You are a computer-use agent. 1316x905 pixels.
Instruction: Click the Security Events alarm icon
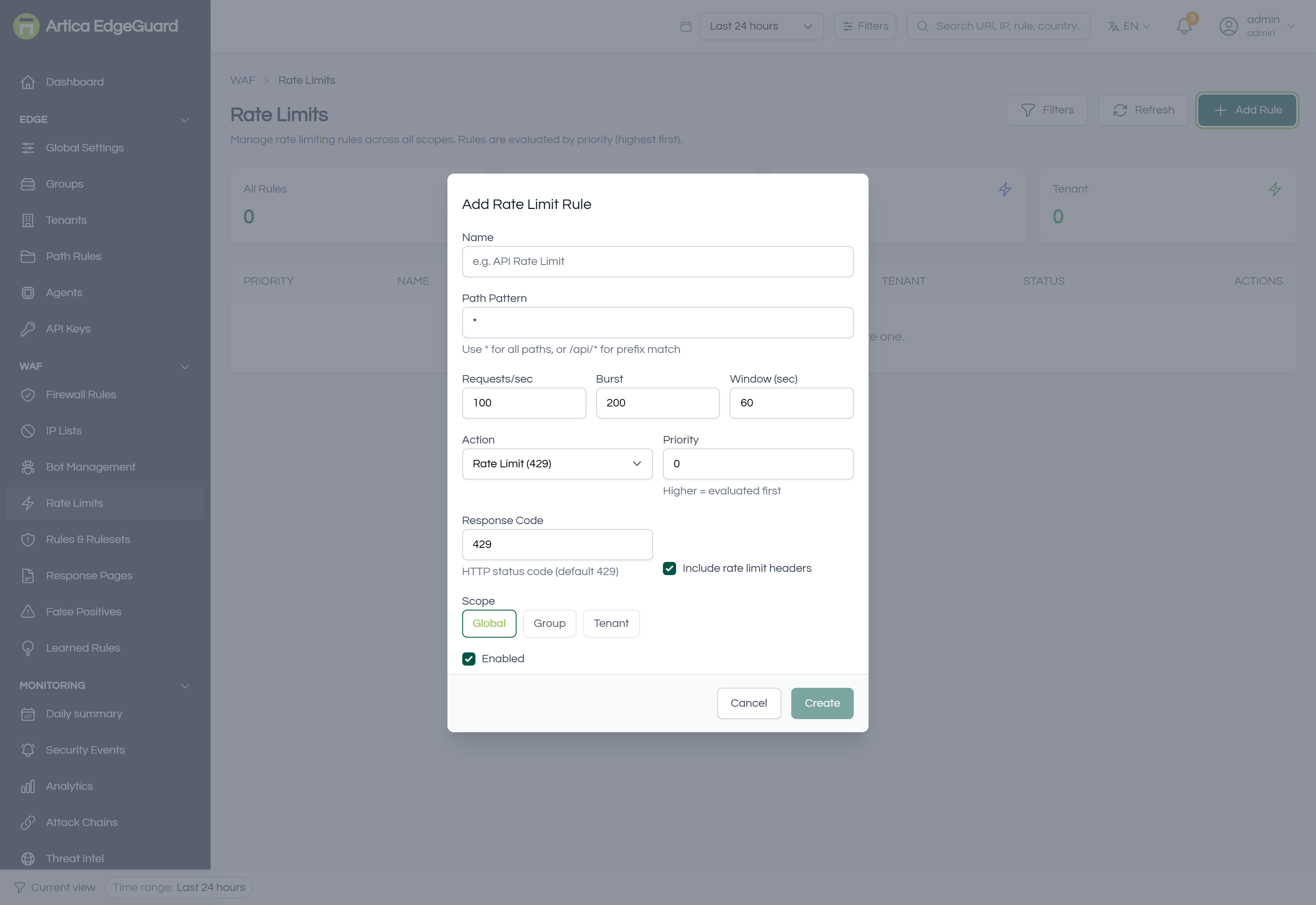click(x=28, y=750)
